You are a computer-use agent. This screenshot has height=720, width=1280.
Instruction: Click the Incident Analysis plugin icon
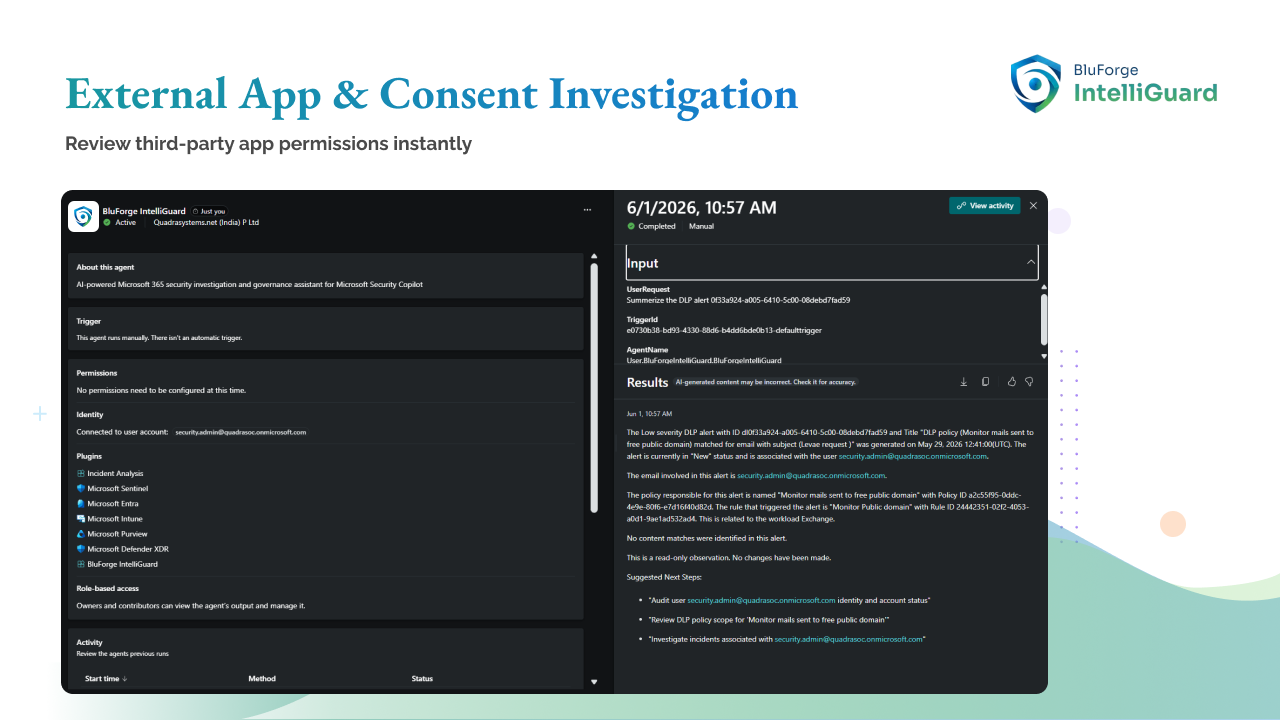click(x=81, y=473)
